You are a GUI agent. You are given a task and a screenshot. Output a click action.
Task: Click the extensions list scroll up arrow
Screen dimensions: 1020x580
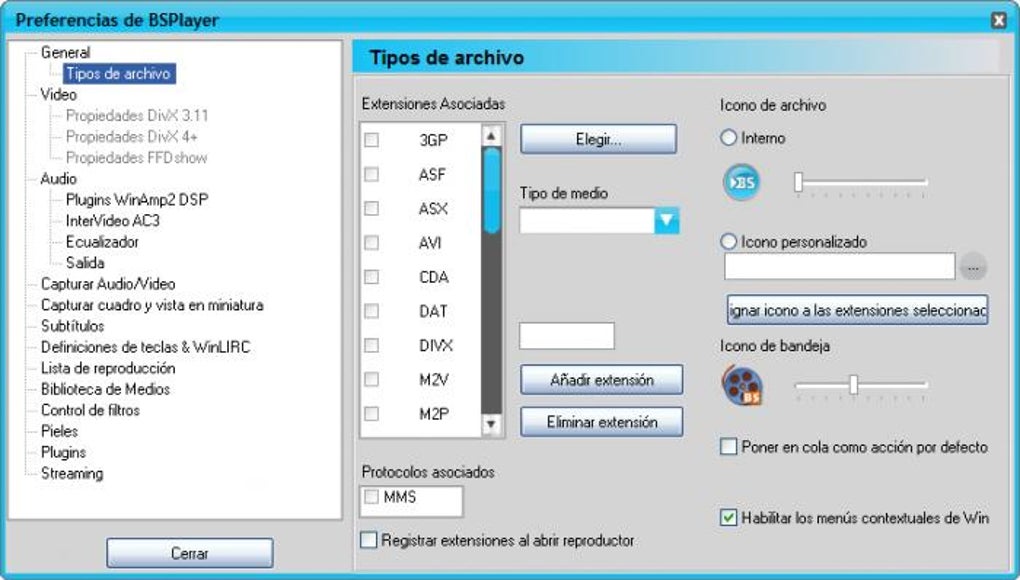coord(491,136)
